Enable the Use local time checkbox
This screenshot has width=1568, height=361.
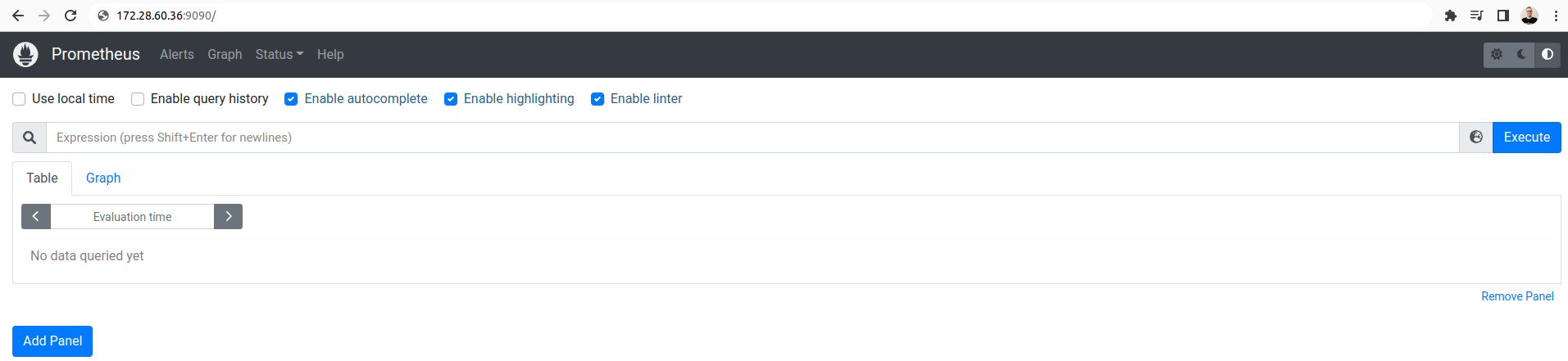coord(19,99)
